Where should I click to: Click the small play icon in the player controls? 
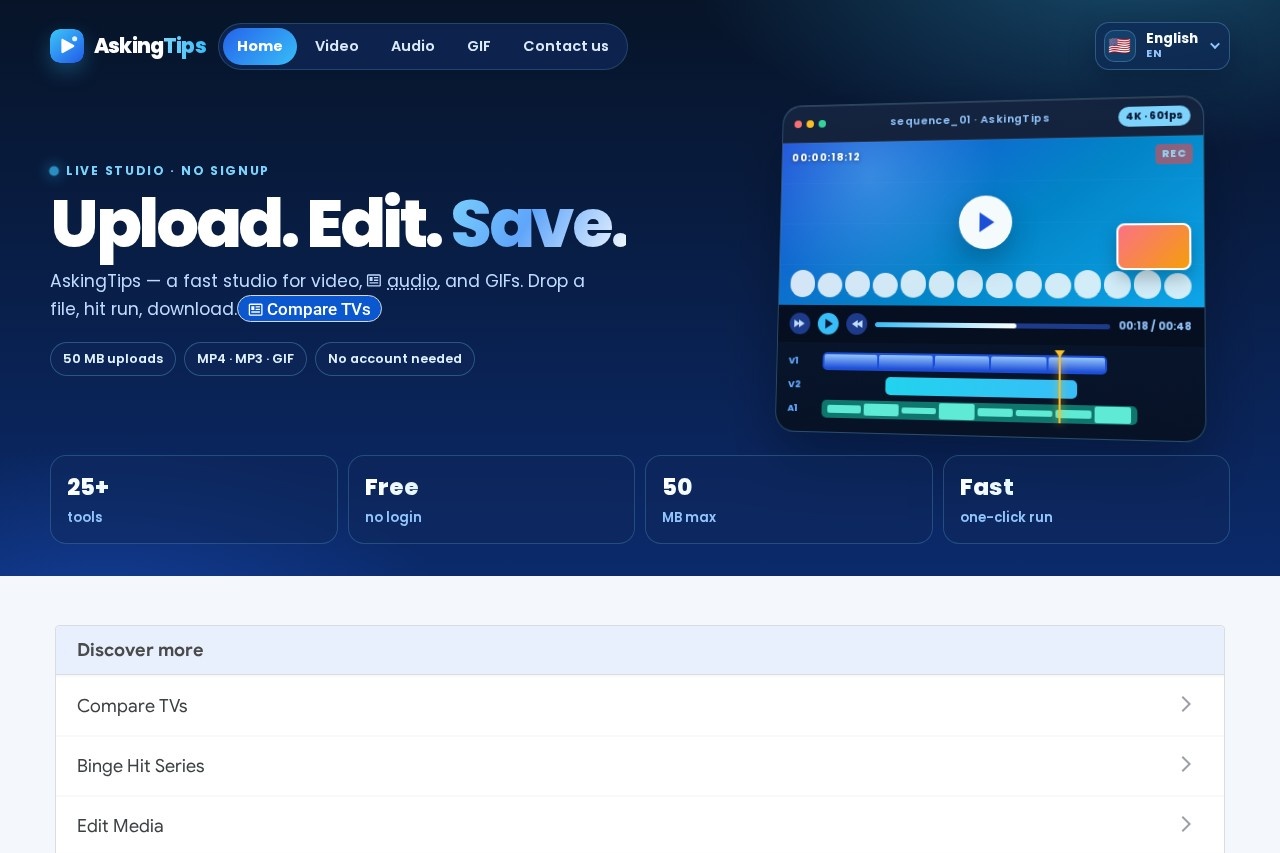(828, 324)
